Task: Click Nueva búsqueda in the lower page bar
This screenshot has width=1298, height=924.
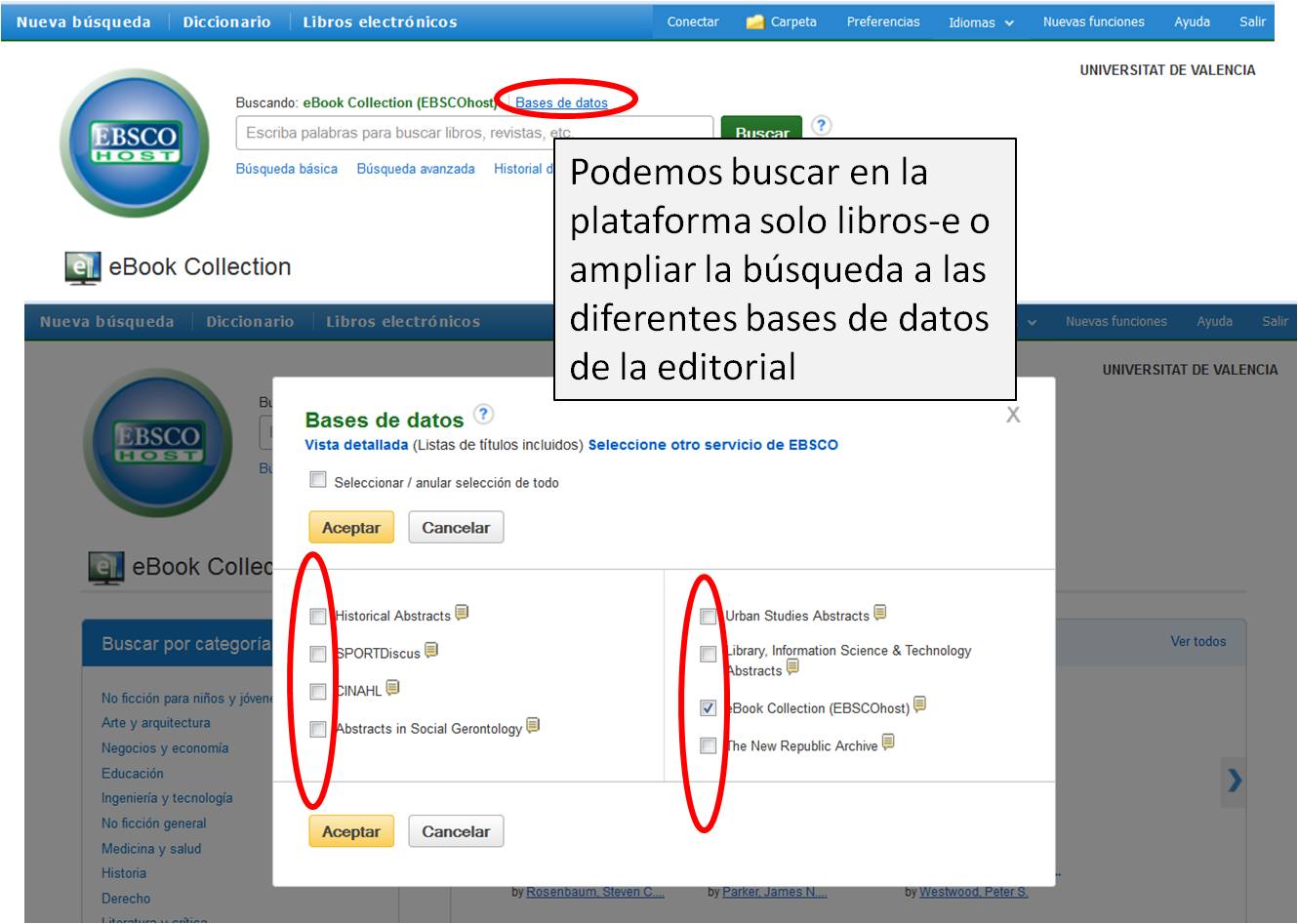Action: coord(107,321)
